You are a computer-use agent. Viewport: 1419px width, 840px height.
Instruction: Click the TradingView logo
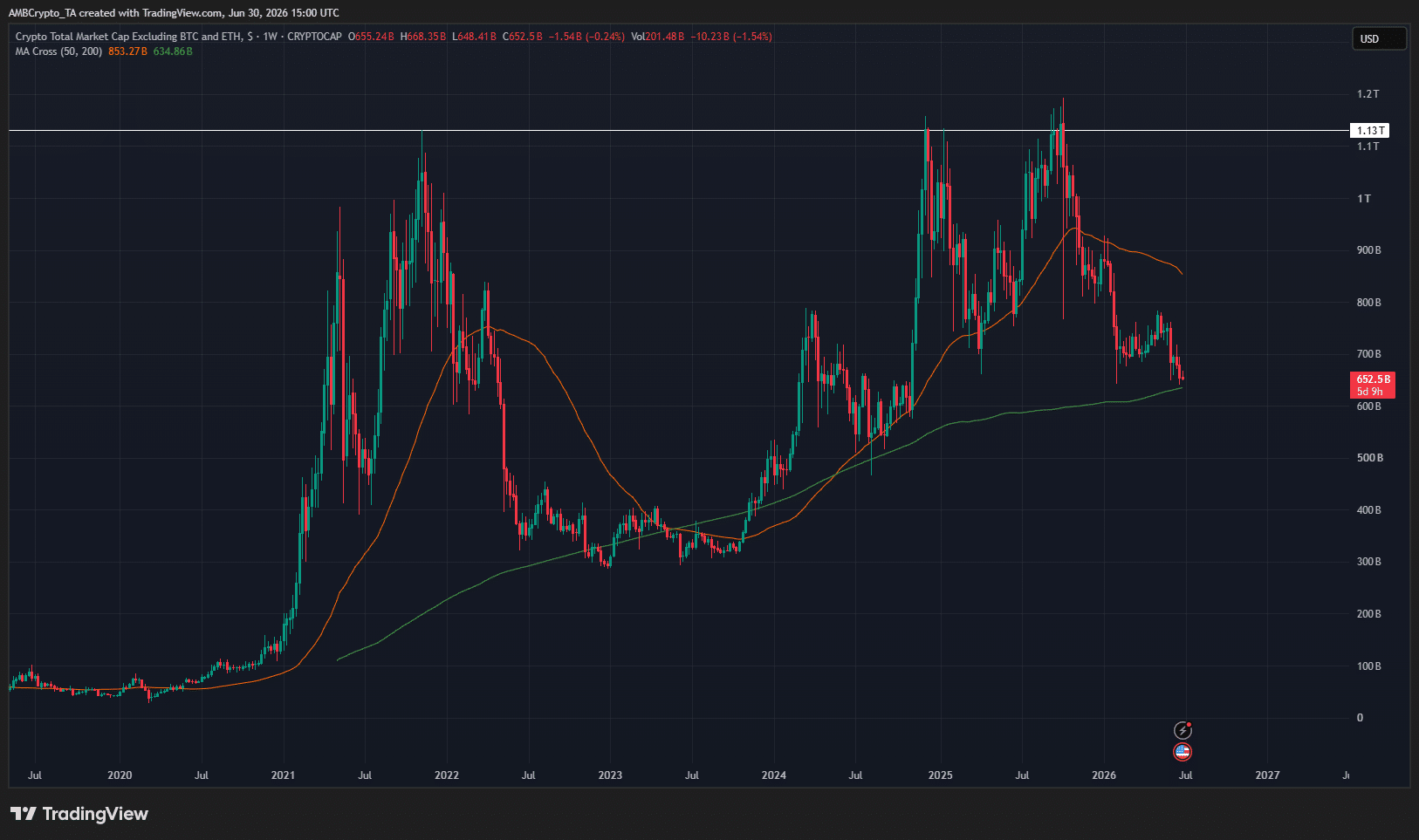pos(79,814)
